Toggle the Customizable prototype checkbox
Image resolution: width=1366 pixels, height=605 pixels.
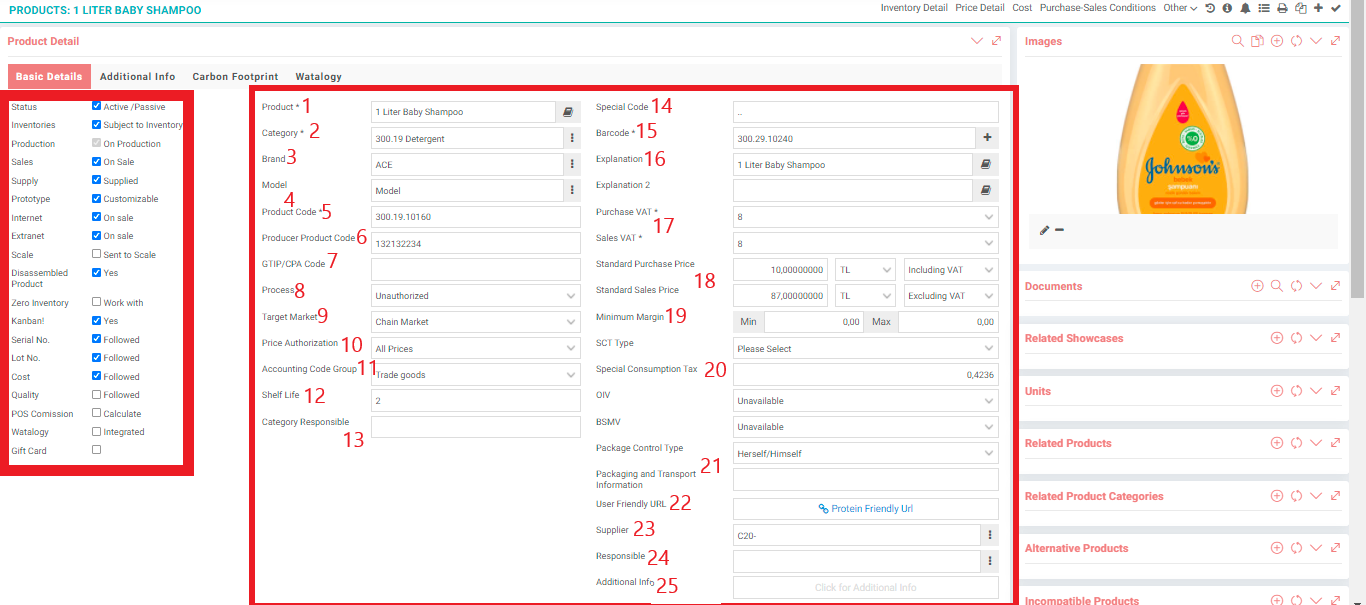point(96,198)
